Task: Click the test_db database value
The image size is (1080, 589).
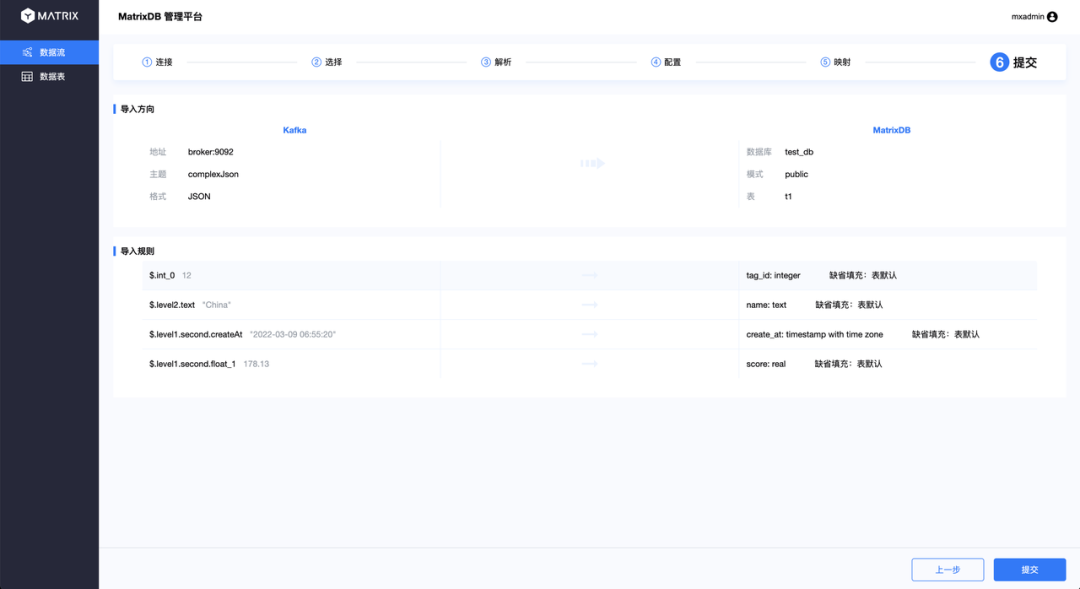Action: [x=799, y=152]
